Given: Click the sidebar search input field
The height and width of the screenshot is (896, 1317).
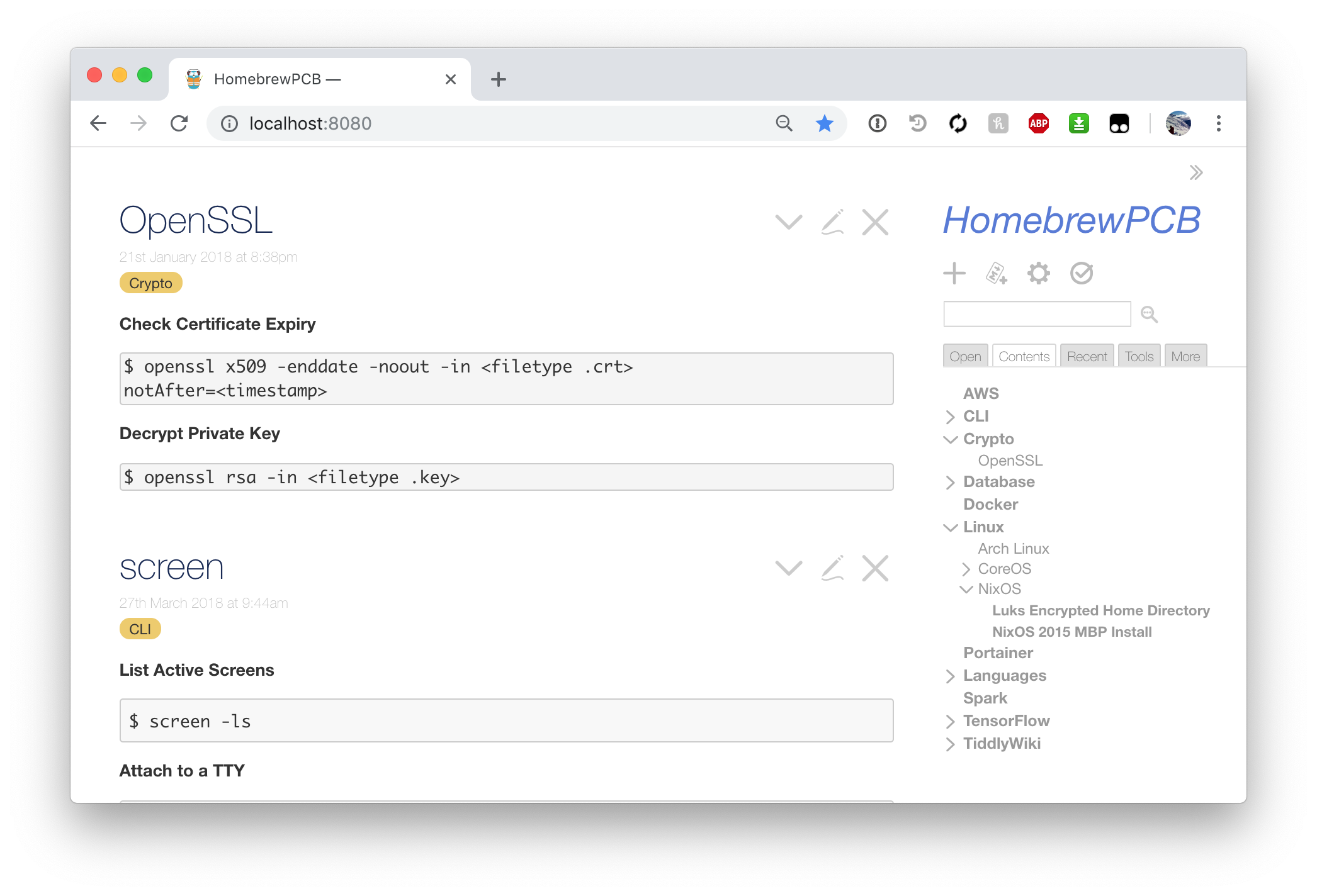Looking at the screenshot, I should 1036,314.
